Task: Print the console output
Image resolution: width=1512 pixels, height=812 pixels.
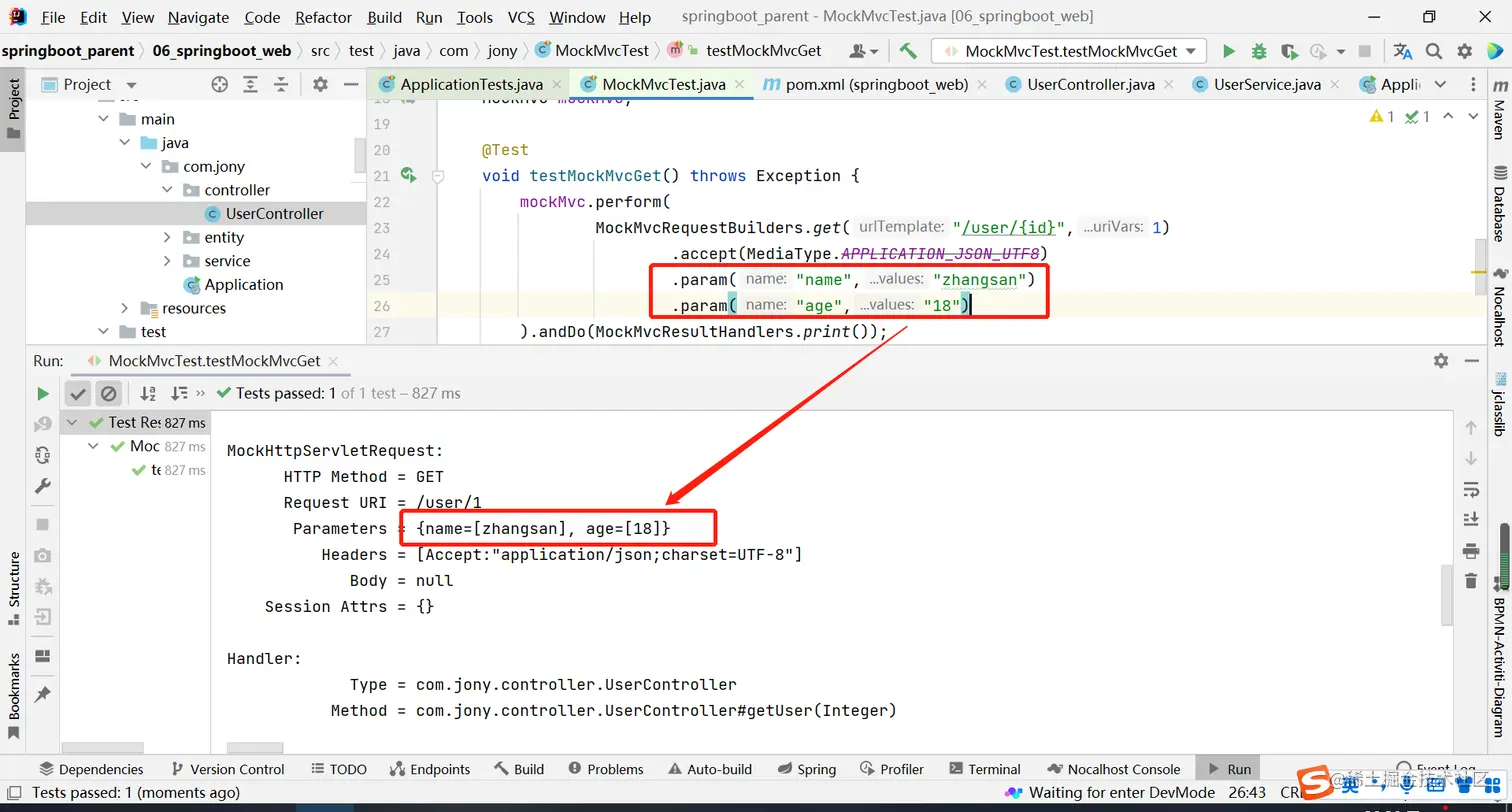Action: tap(1471, 550)
